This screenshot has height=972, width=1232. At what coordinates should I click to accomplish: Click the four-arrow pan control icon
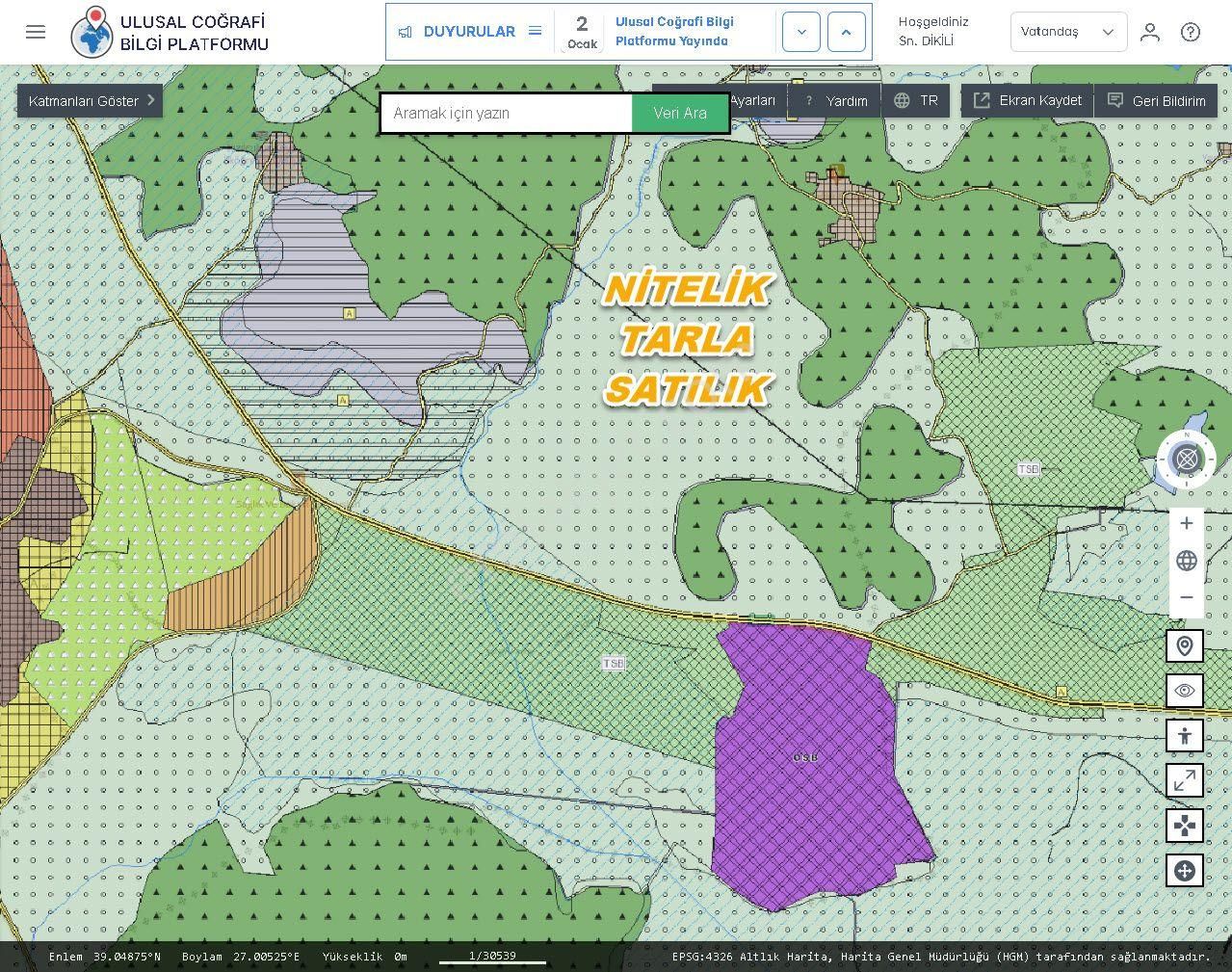click(1184, 826)
